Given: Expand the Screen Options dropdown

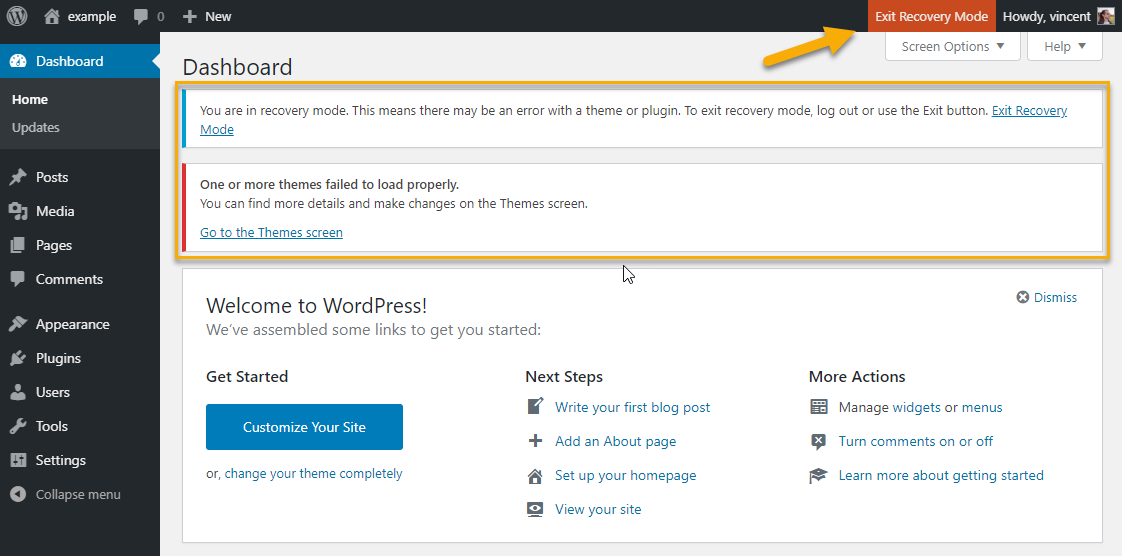Looking at the screenshot, I should pyautogui.click(x=952, y=47).
